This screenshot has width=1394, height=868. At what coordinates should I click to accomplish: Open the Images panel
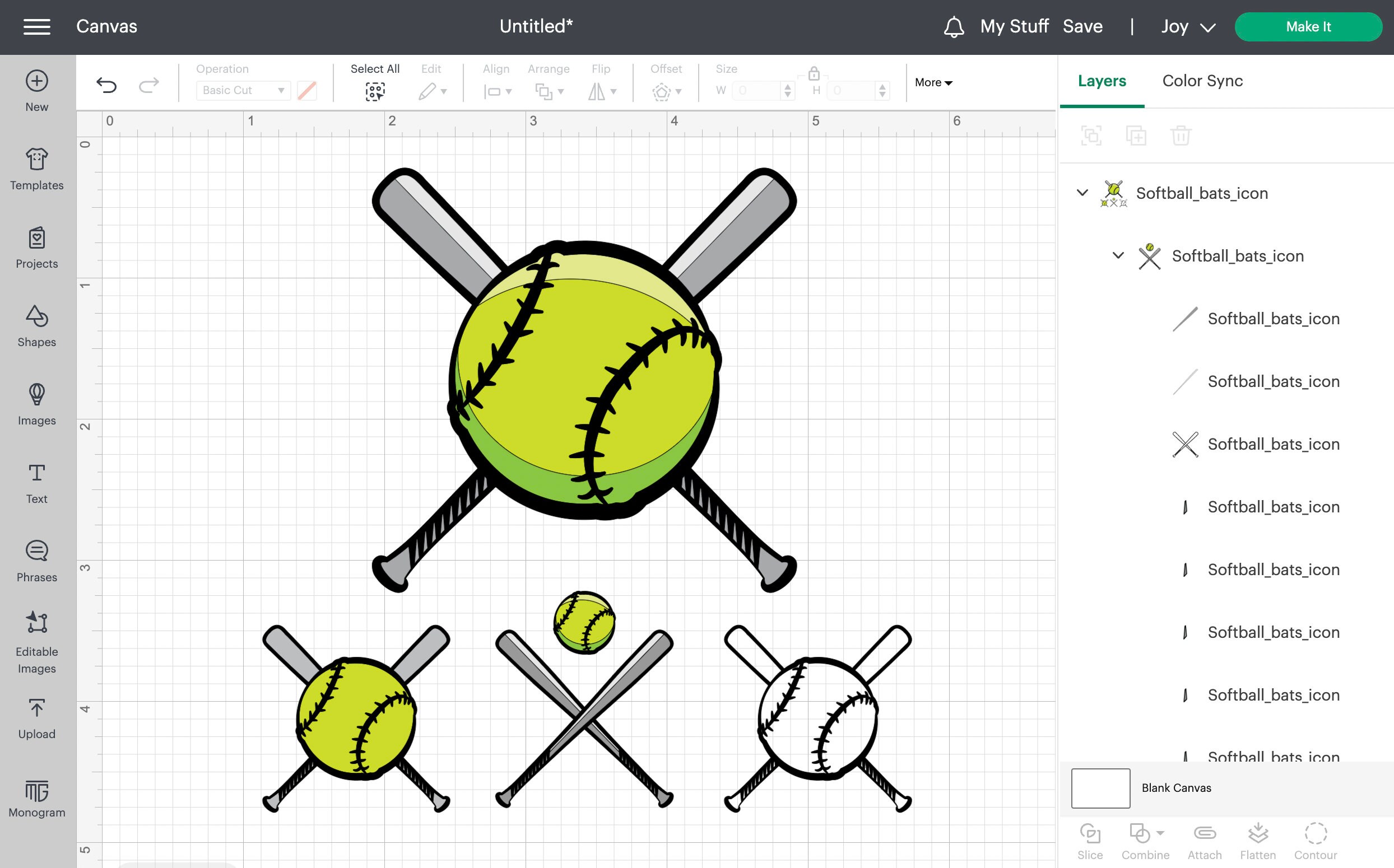36,405
